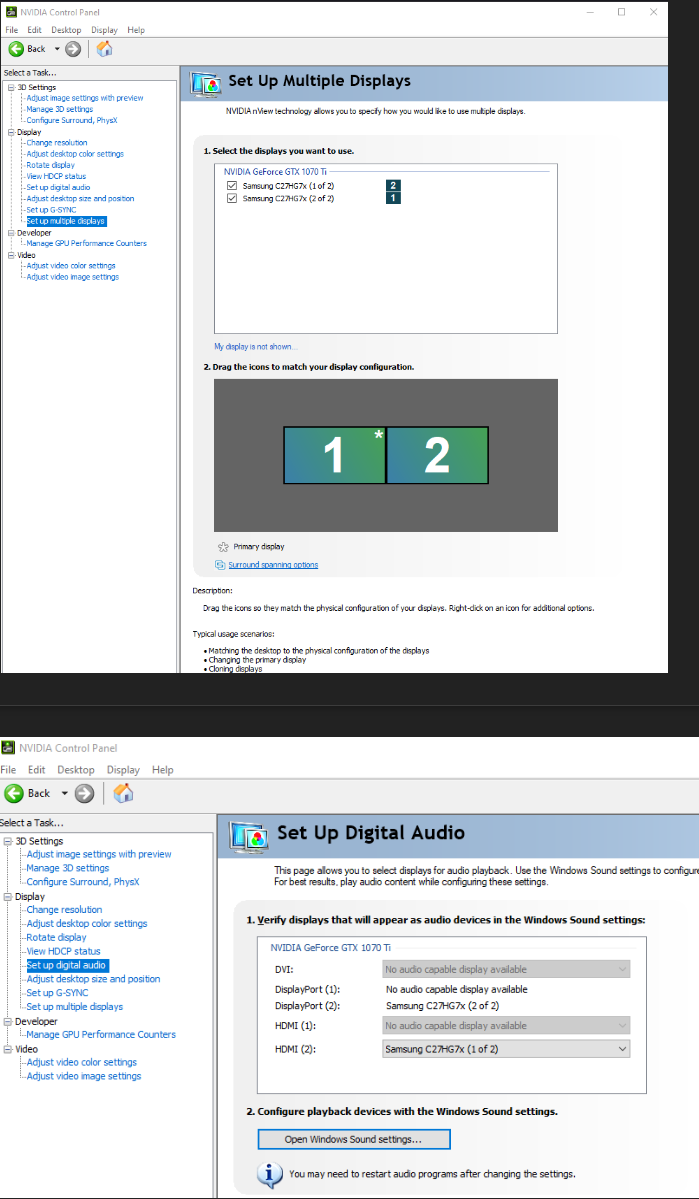Click the Set Up Digital Audio header icon
The image size is (699, 1199).
[x=248, y=837]
